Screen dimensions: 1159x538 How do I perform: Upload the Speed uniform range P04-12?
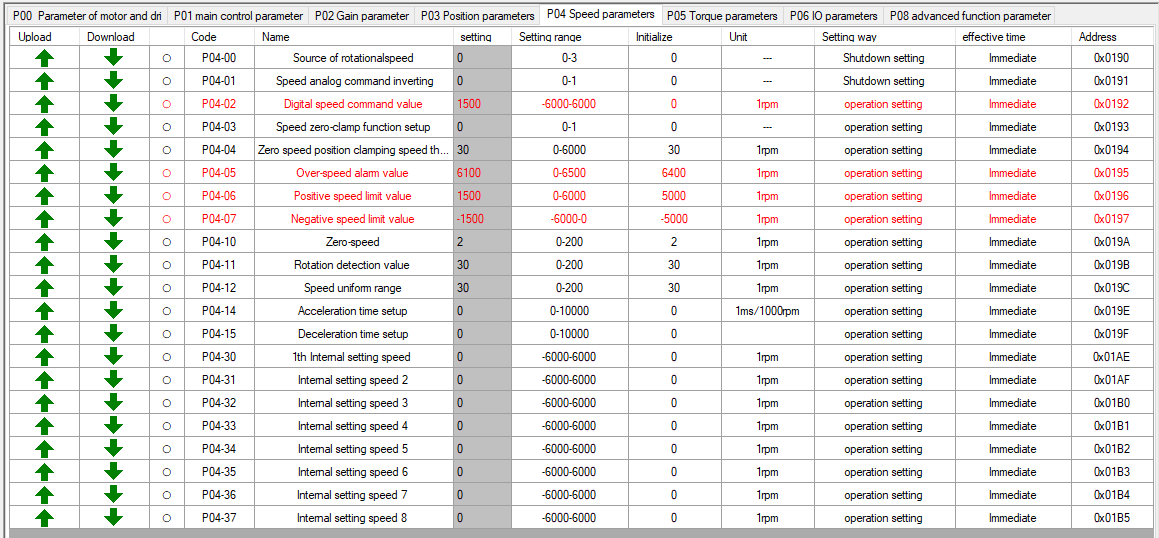pyautogui.click(x=44, y=287)
